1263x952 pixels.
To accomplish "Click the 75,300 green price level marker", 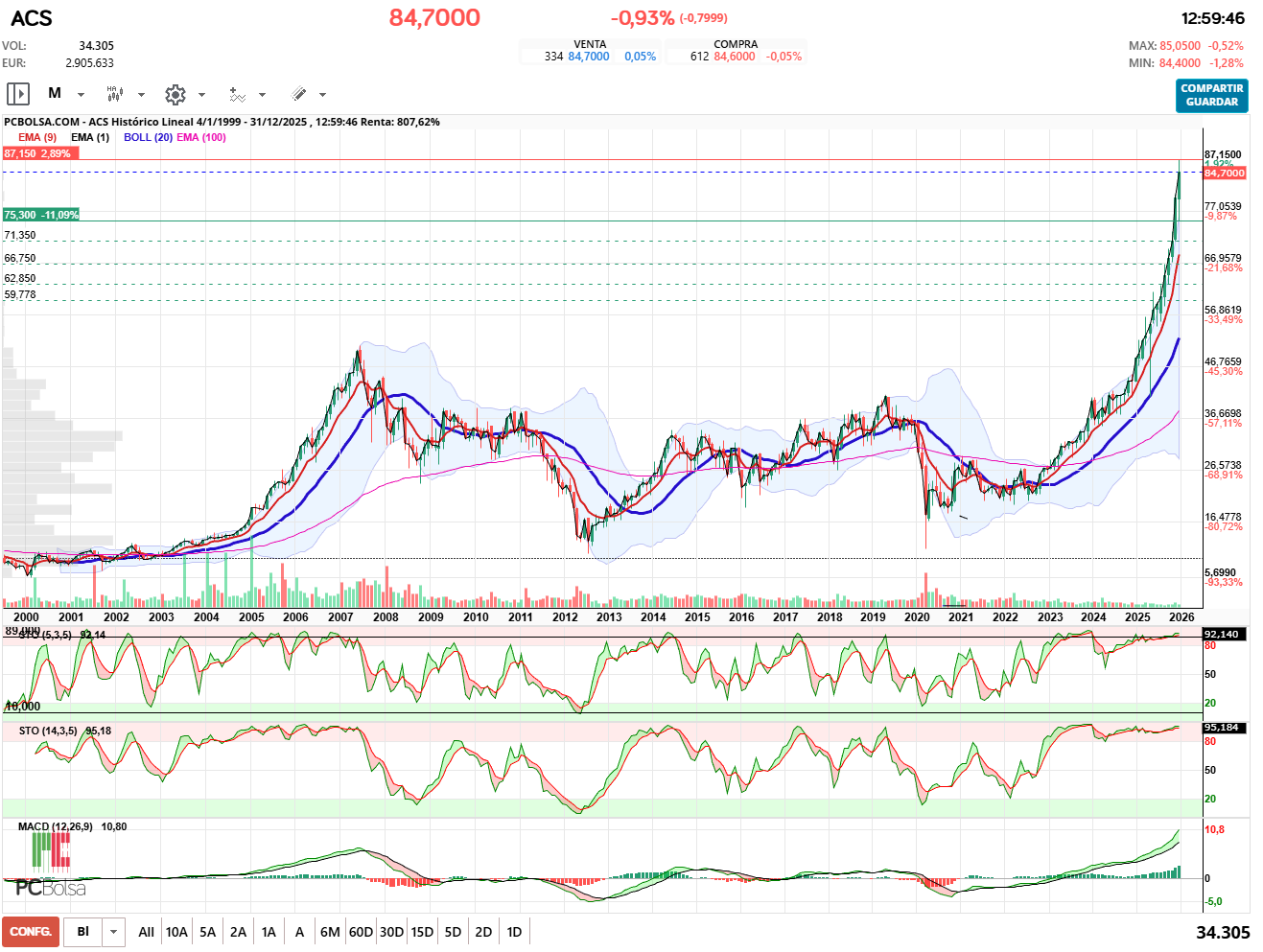I will click(40, 215).
